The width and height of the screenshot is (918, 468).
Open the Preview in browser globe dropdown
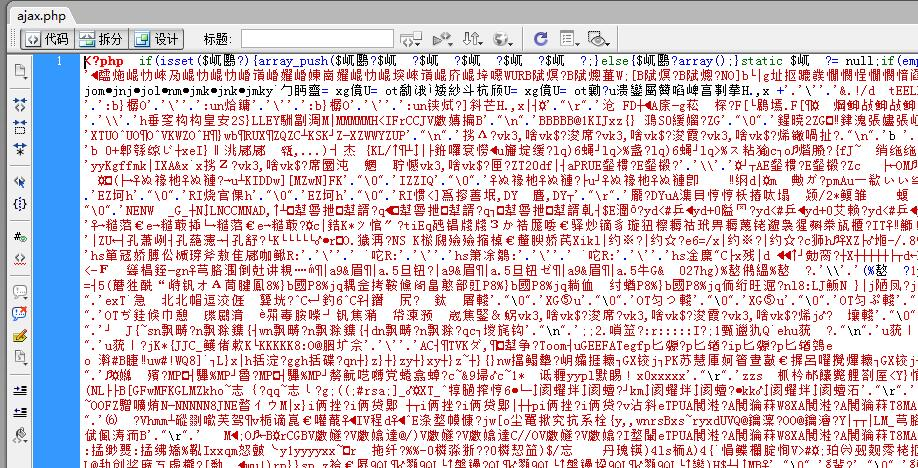point(503,39)
